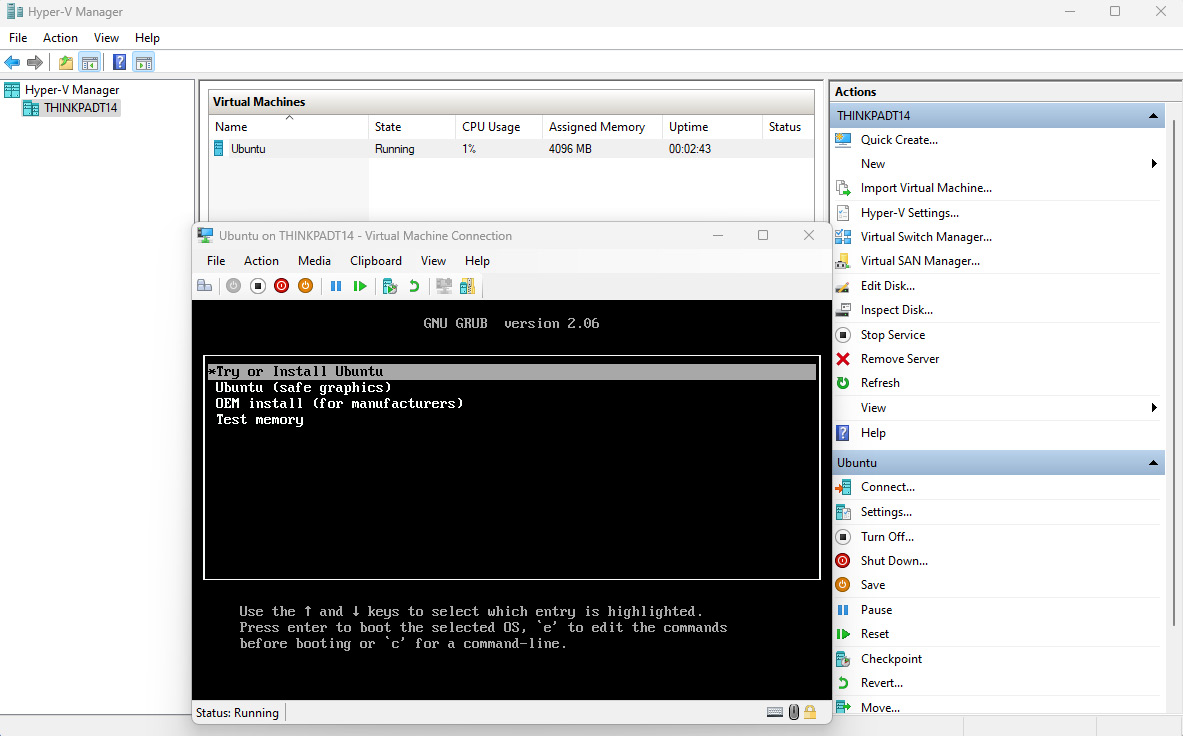Pause the VM using the blue toolbar icon
This screenshot has height=736, width=1183.
336,286
